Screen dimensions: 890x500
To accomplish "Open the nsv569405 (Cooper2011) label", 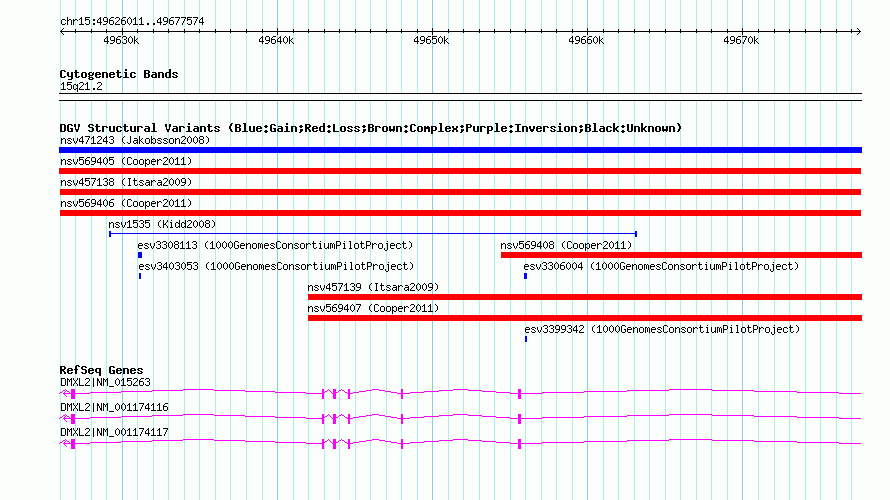I will [x=126, y=161].
